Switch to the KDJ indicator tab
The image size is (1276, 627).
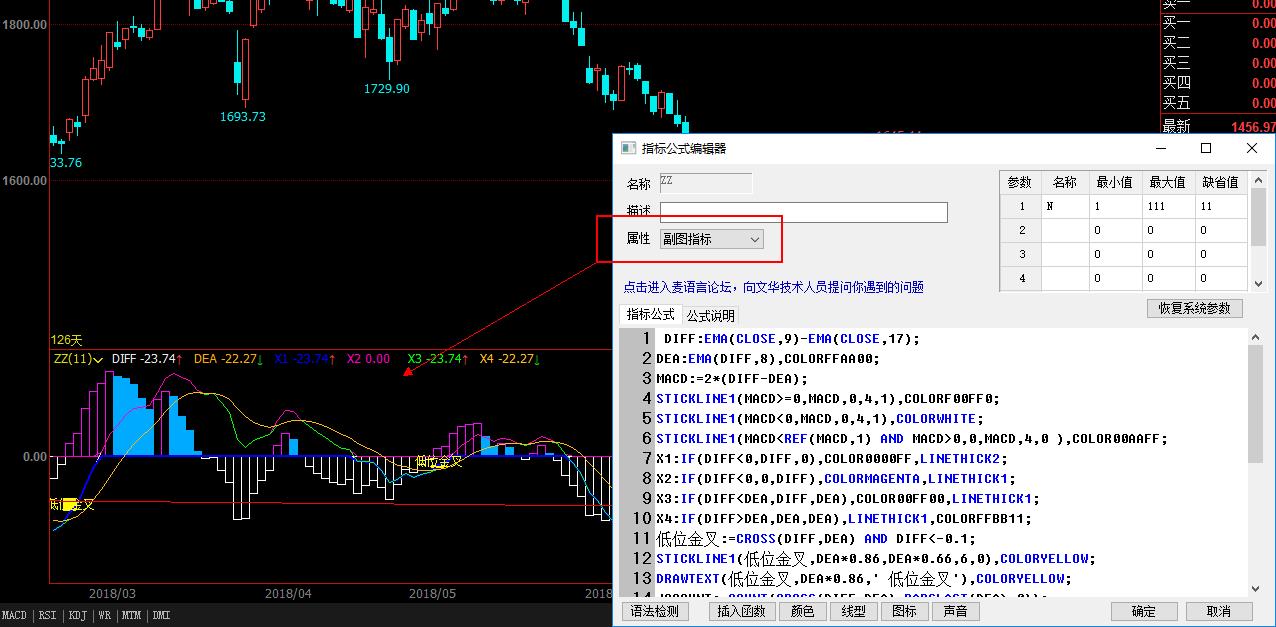tap(77, 616)
